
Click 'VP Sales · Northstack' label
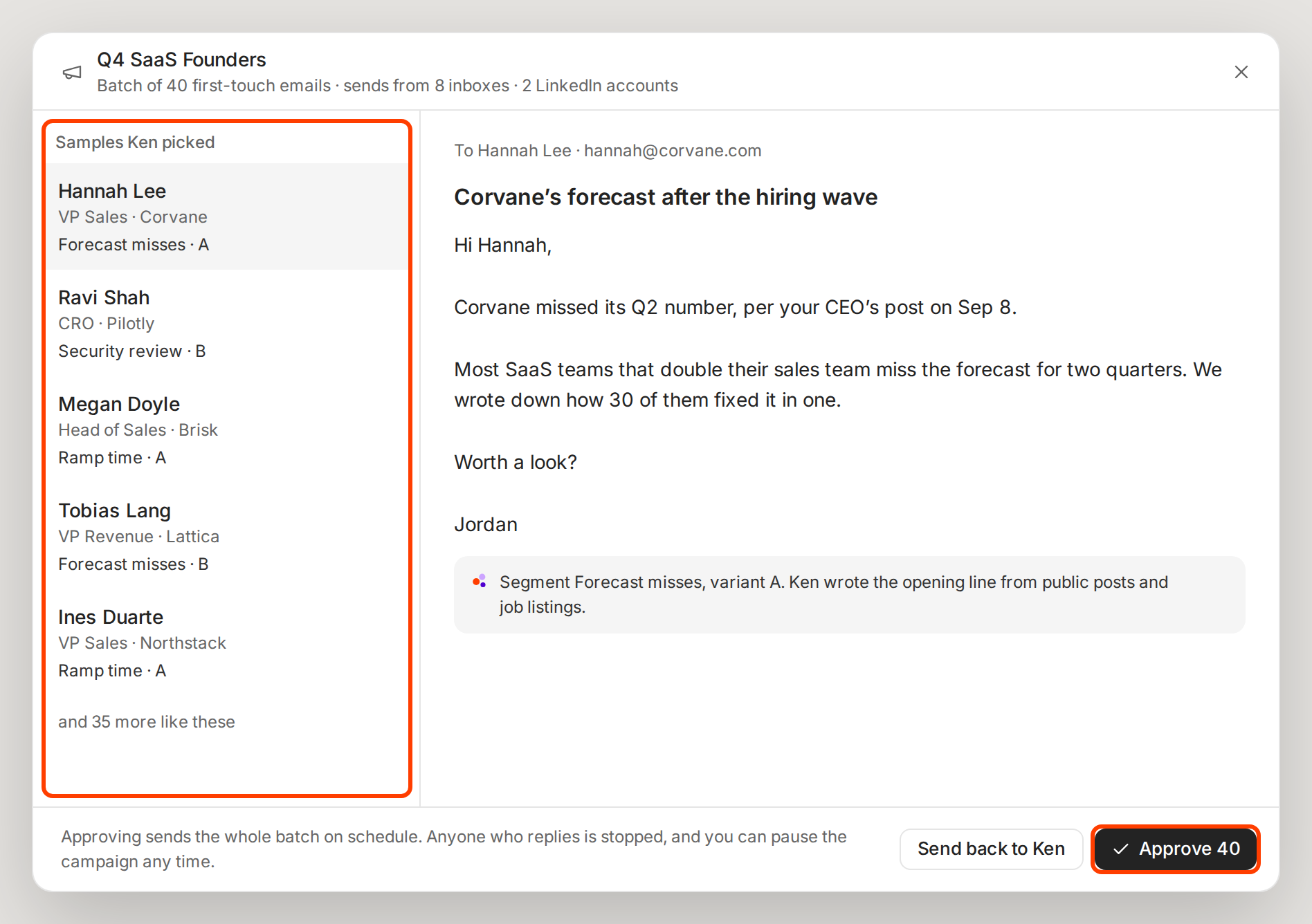click(x=142, y=643)
